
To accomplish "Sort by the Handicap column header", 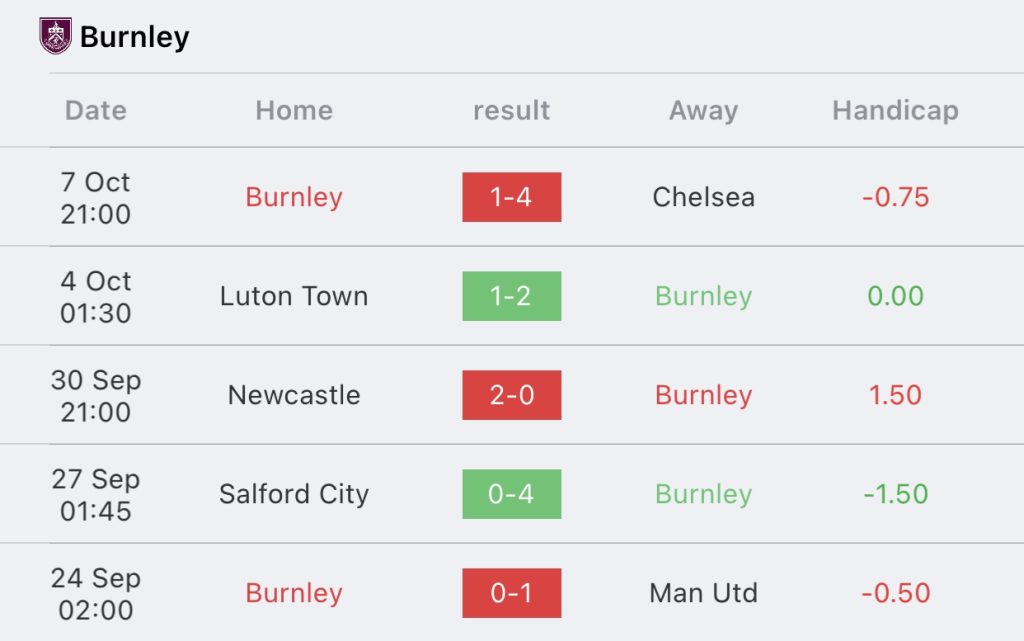I will pos(895,110).
